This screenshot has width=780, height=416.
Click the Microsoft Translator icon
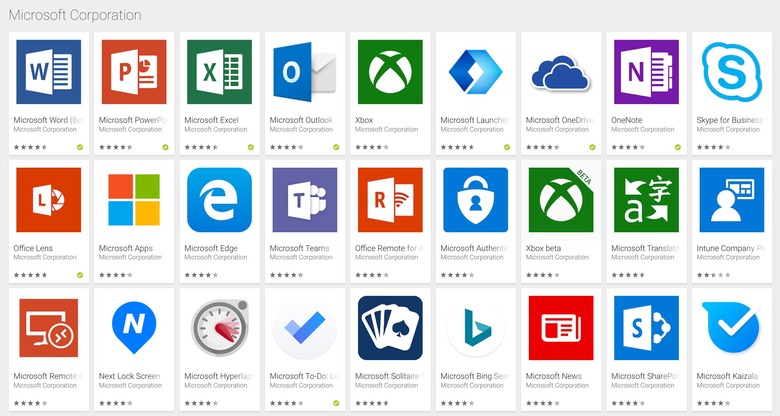(646, 200)
